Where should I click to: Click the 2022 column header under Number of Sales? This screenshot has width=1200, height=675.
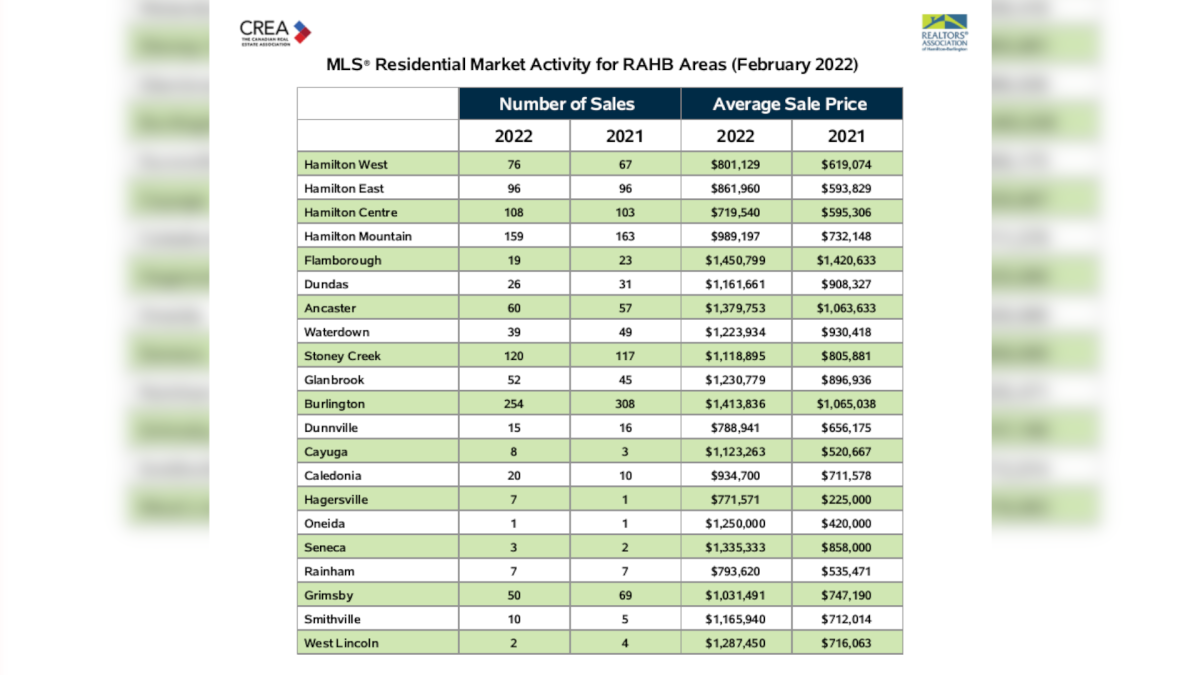coord(513,135)
